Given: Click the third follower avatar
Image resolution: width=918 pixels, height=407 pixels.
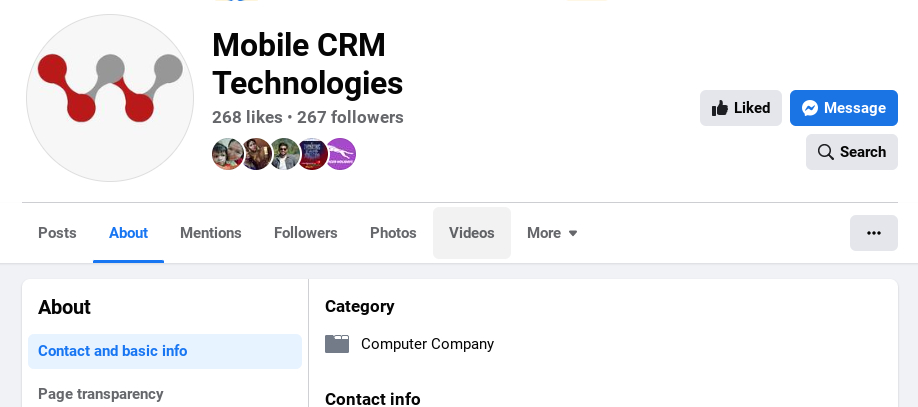Looking at the screenshot, I should click(x=284, y=154).
